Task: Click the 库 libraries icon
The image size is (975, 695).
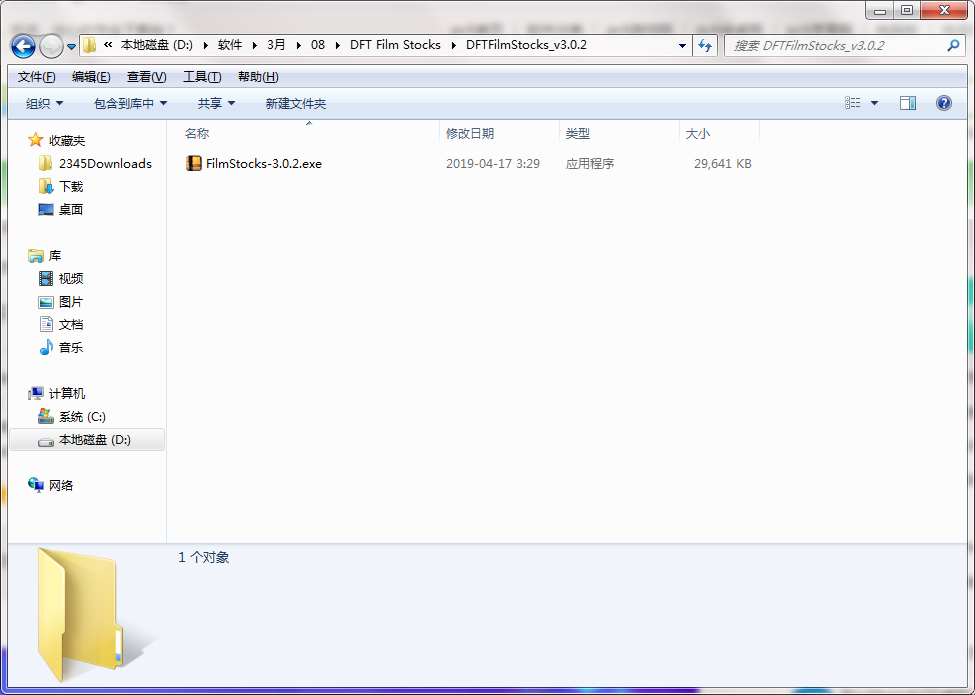Action: tap(35, 255)
